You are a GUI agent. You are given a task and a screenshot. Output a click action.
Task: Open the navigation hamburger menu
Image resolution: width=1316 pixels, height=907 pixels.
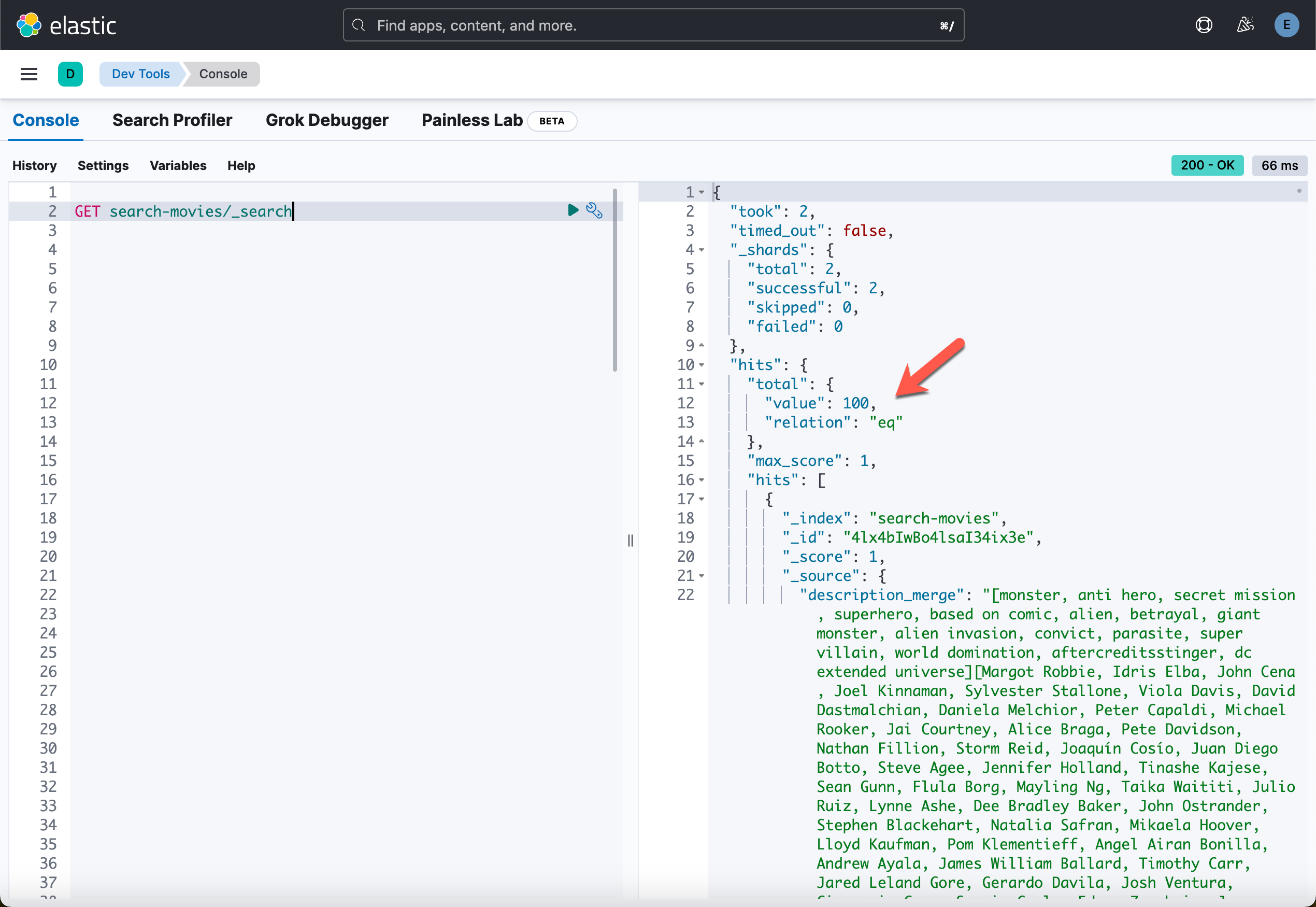click(28, 74)
